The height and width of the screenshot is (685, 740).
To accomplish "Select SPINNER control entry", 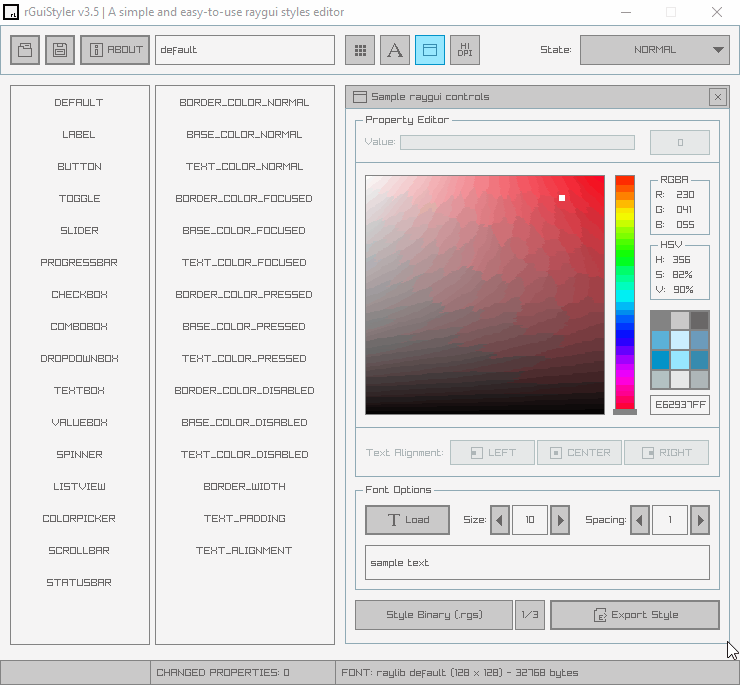I will [79, 455].
